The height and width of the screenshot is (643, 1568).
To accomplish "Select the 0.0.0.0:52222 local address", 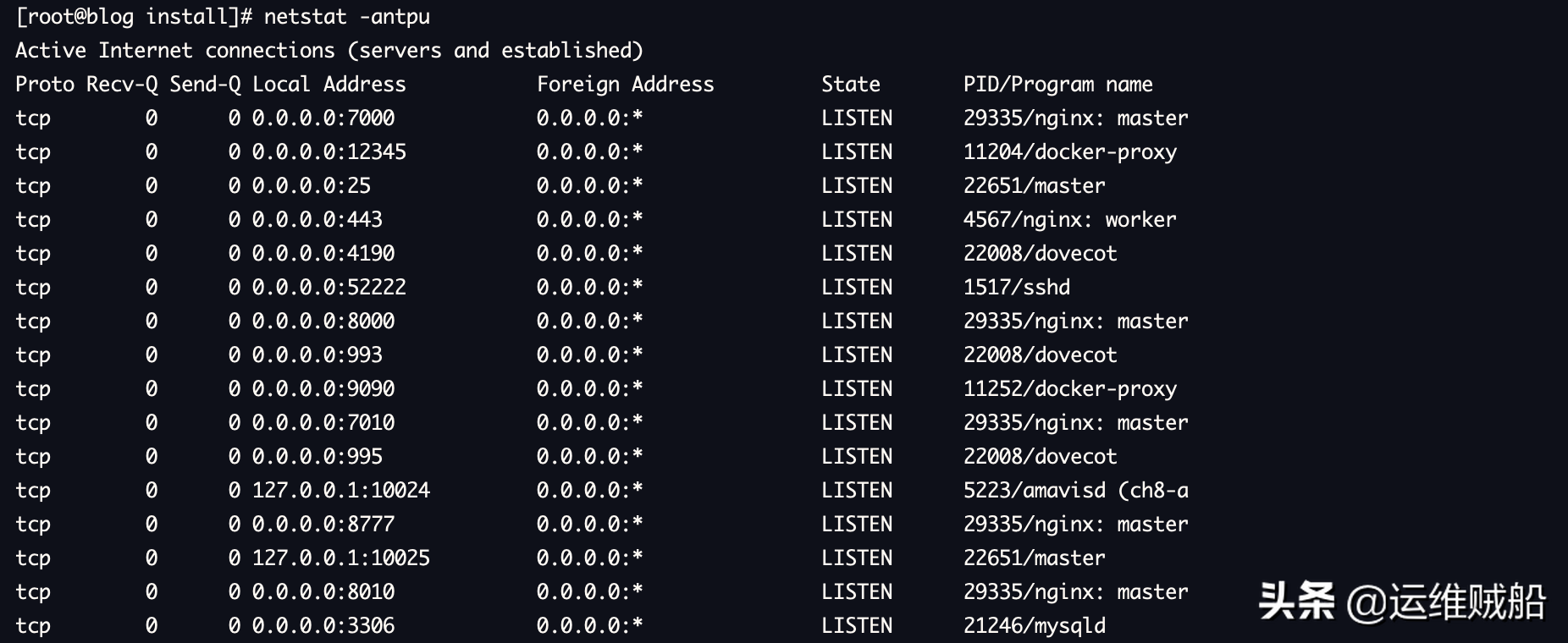I will [329, 288].
